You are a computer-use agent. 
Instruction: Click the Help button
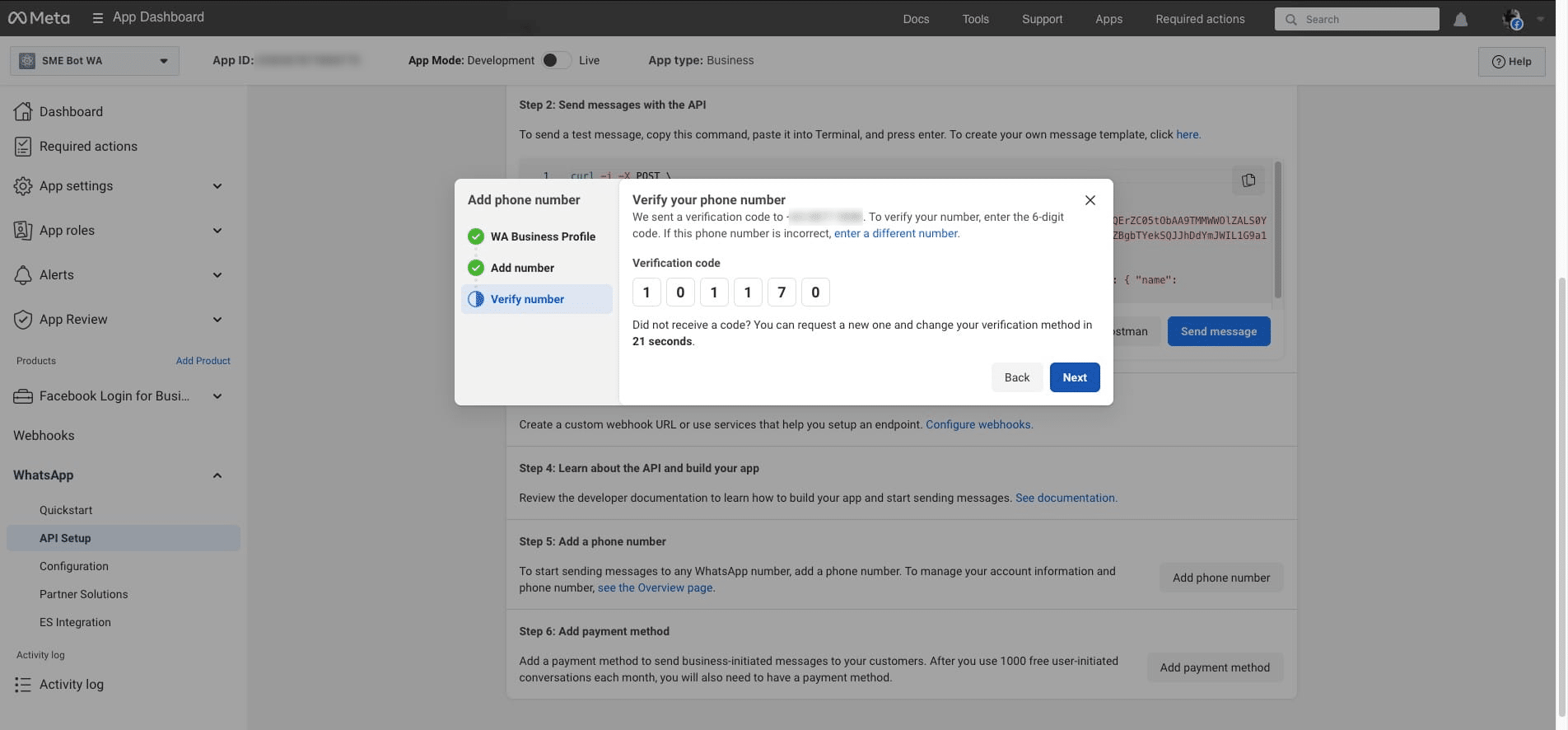tap(1512, 61)
